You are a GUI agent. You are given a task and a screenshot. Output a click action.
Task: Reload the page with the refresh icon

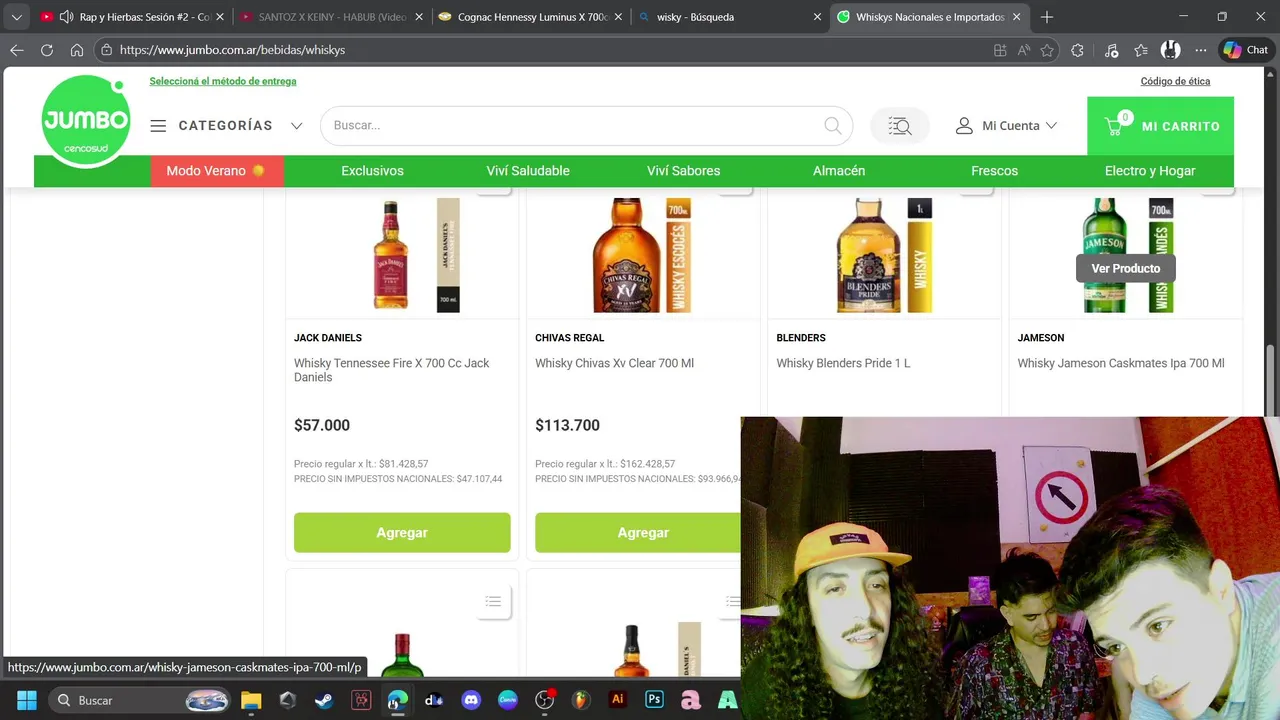(x=47, y=50)
